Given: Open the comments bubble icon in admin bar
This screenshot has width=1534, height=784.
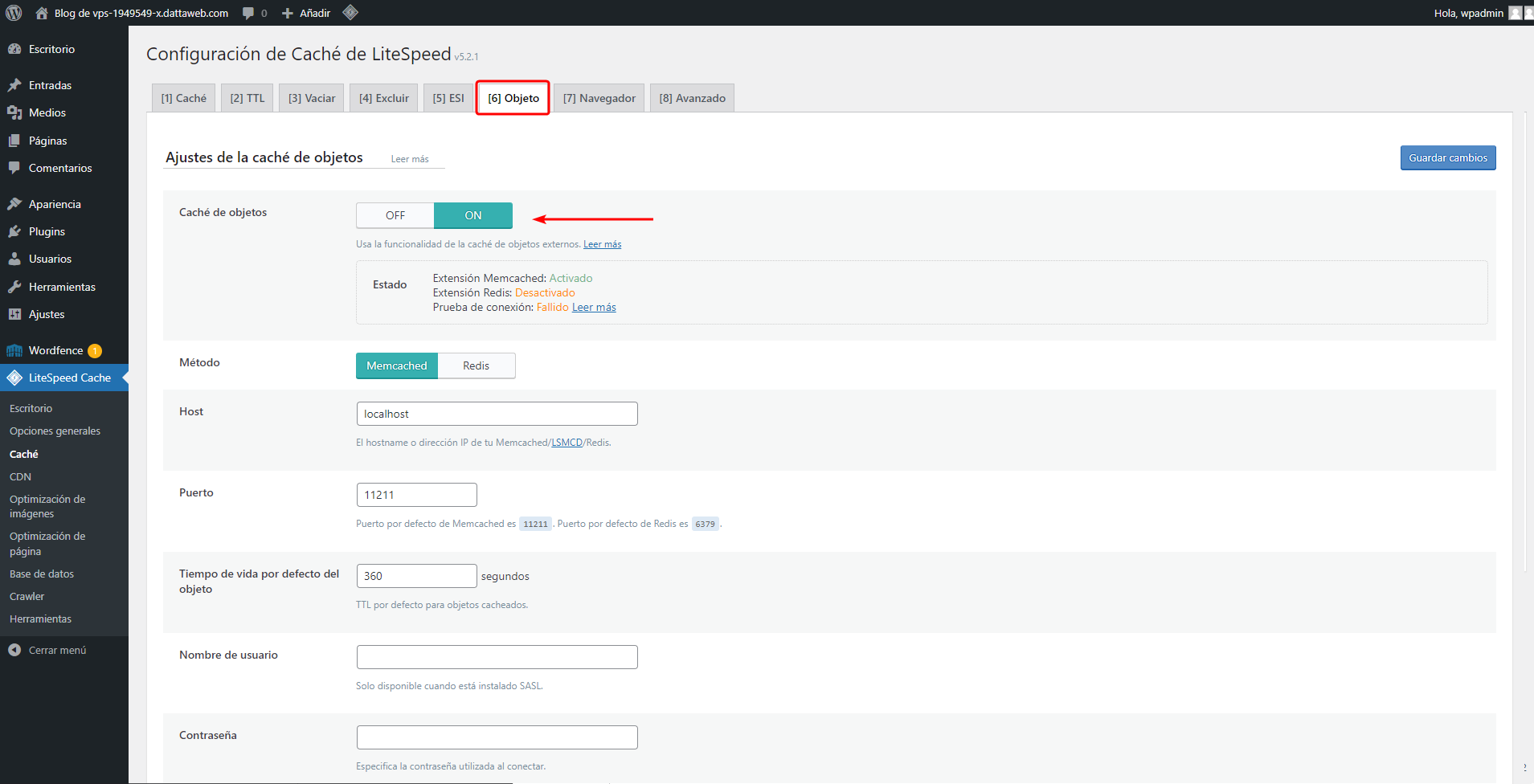Looking at the screenshot, I should pos(248,13).
